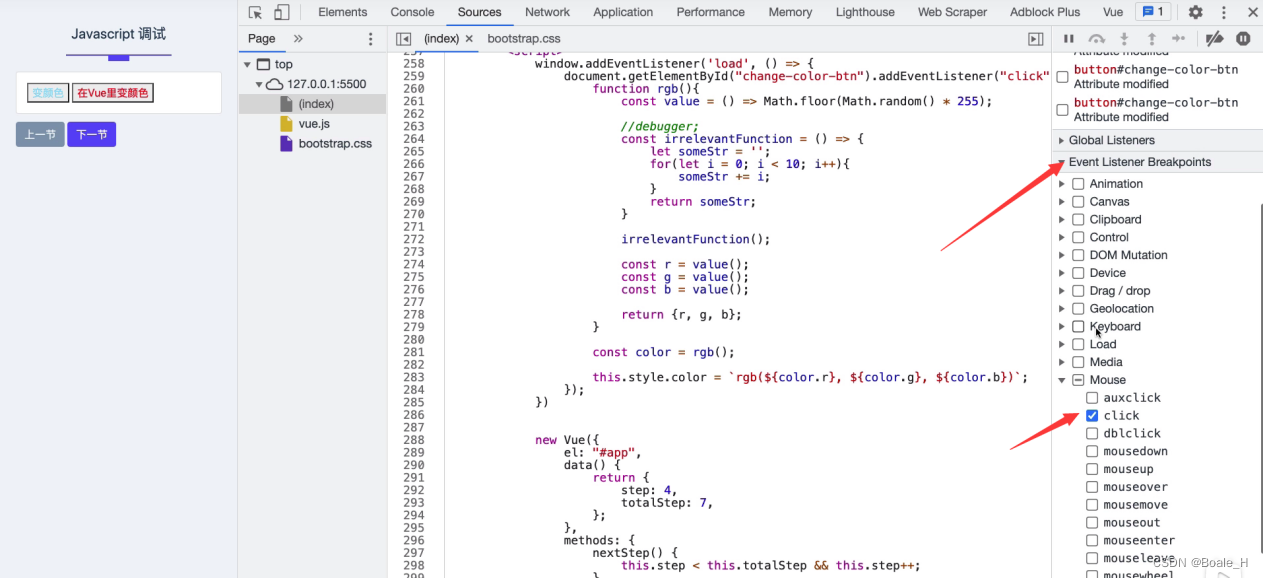This screenshot has height=578, width=1263.
Task: Enable the mouseup event breakpoint
Action: point(1092,470)
